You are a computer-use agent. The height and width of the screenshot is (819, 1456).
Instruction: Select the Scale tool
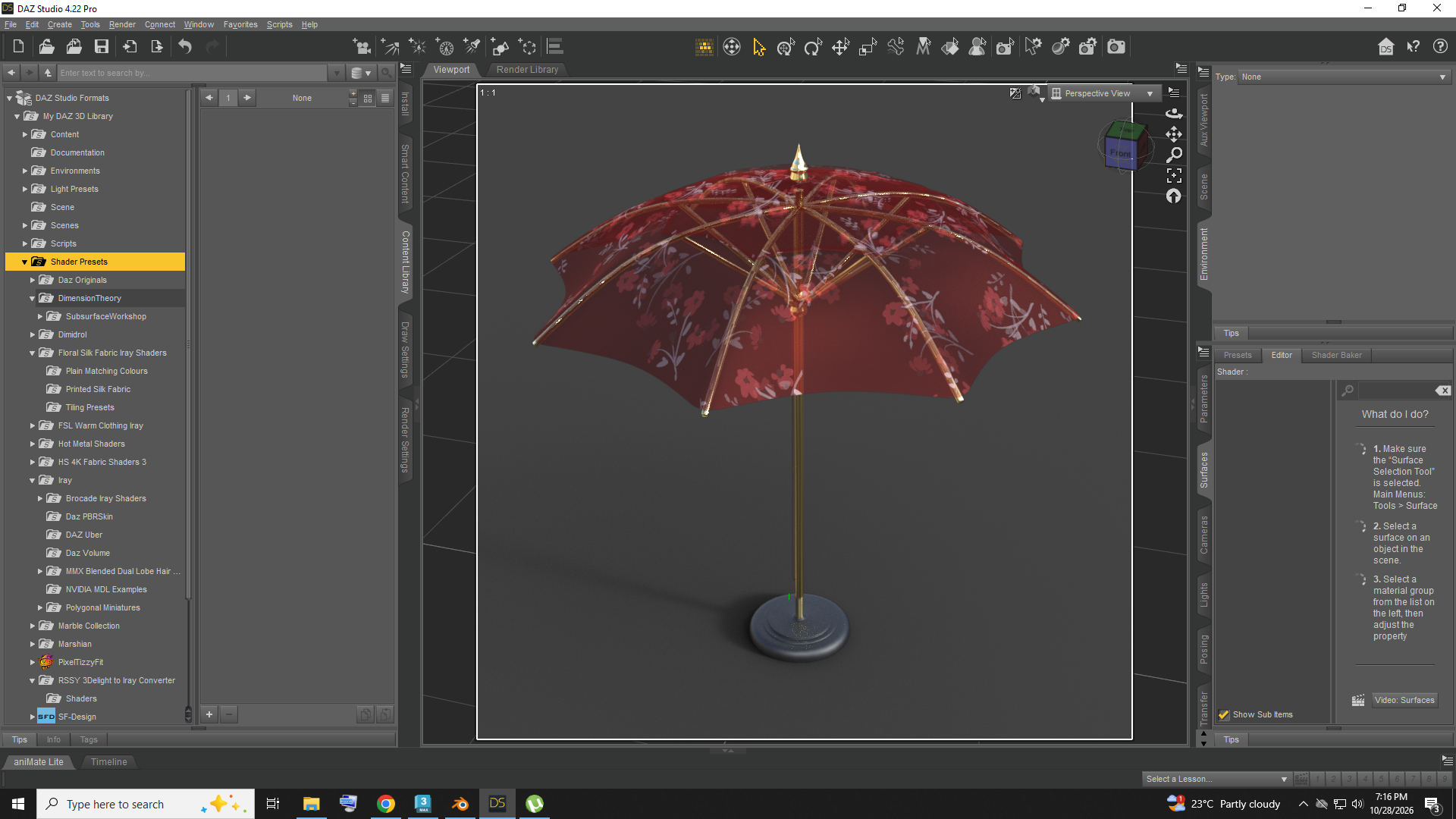pos(868,47)
